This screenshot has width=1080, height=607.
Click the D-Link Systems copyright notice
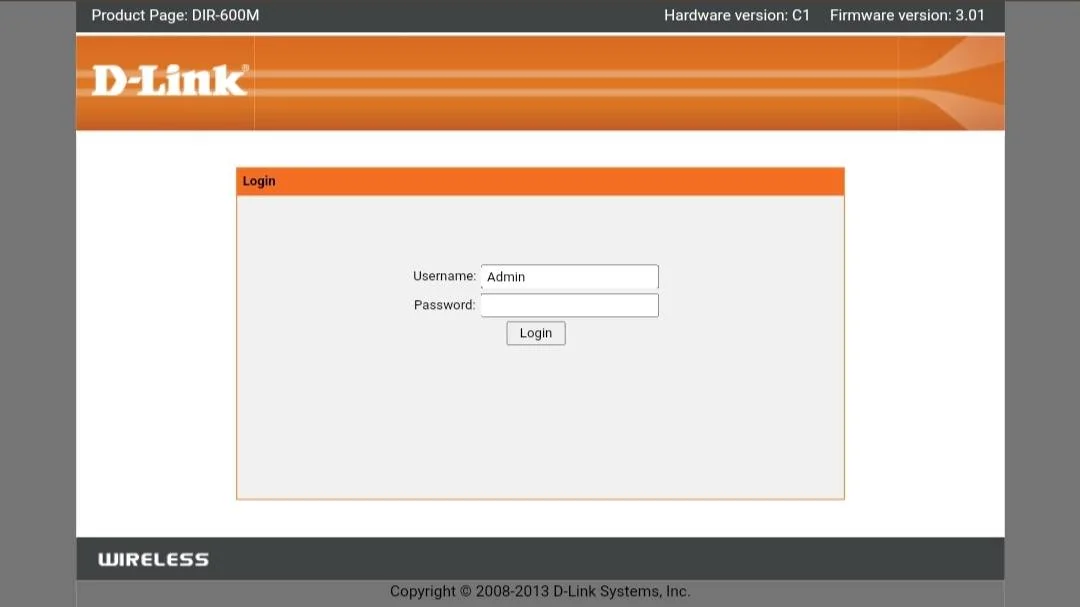(x=540, y=591)
